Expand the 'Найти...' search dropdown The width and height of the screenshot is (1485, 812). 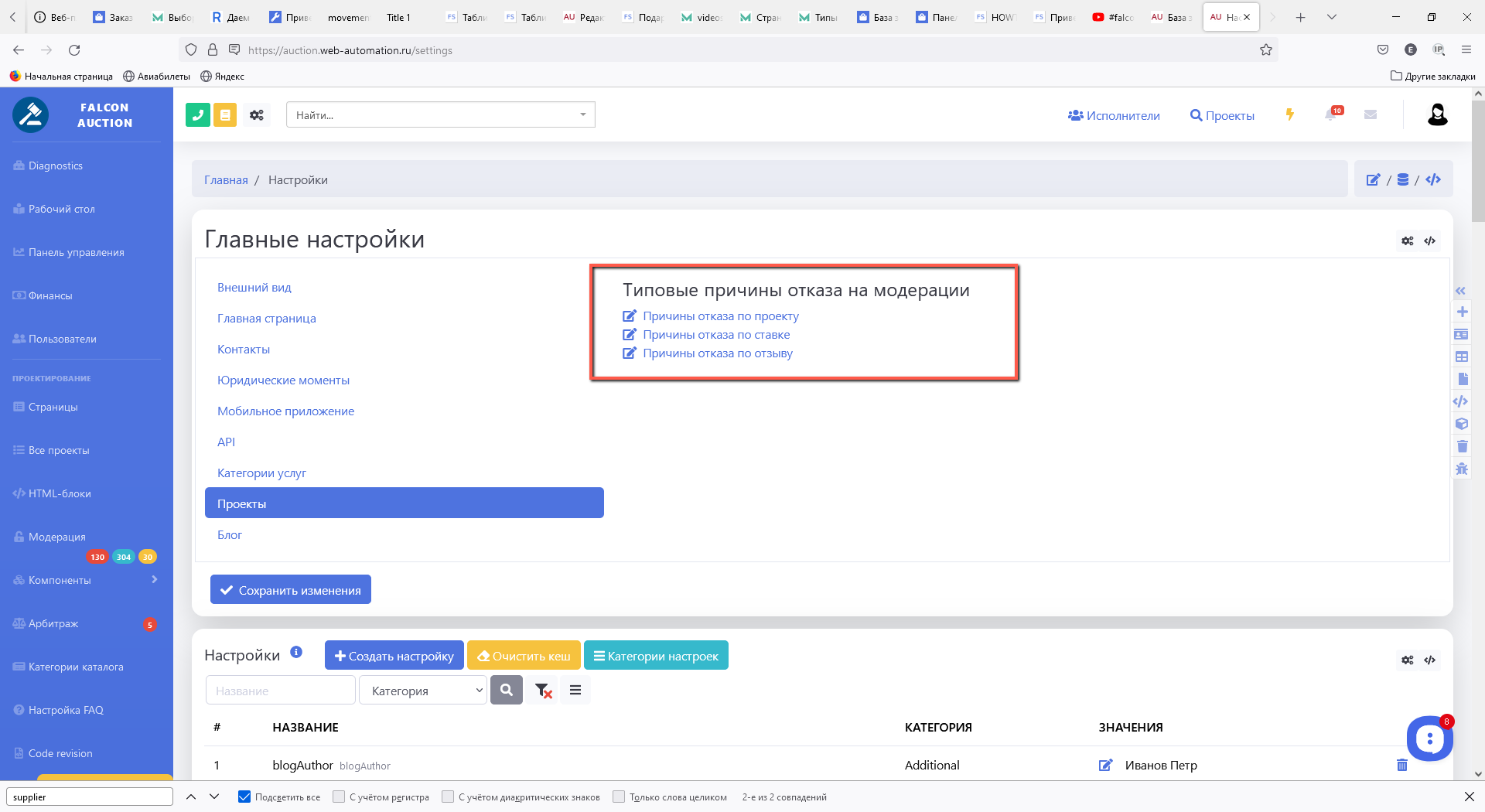coord(440,115)
